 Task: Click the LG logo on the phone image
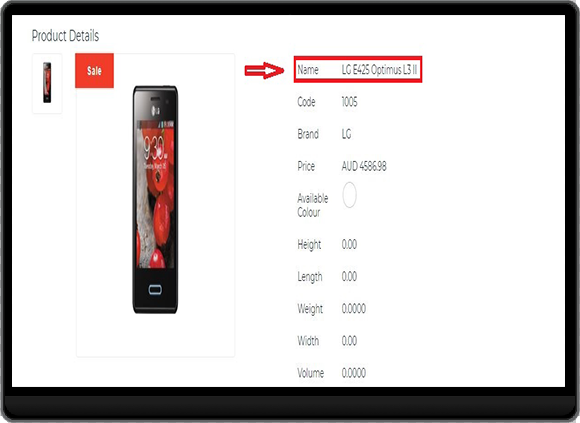pos(156,110)
